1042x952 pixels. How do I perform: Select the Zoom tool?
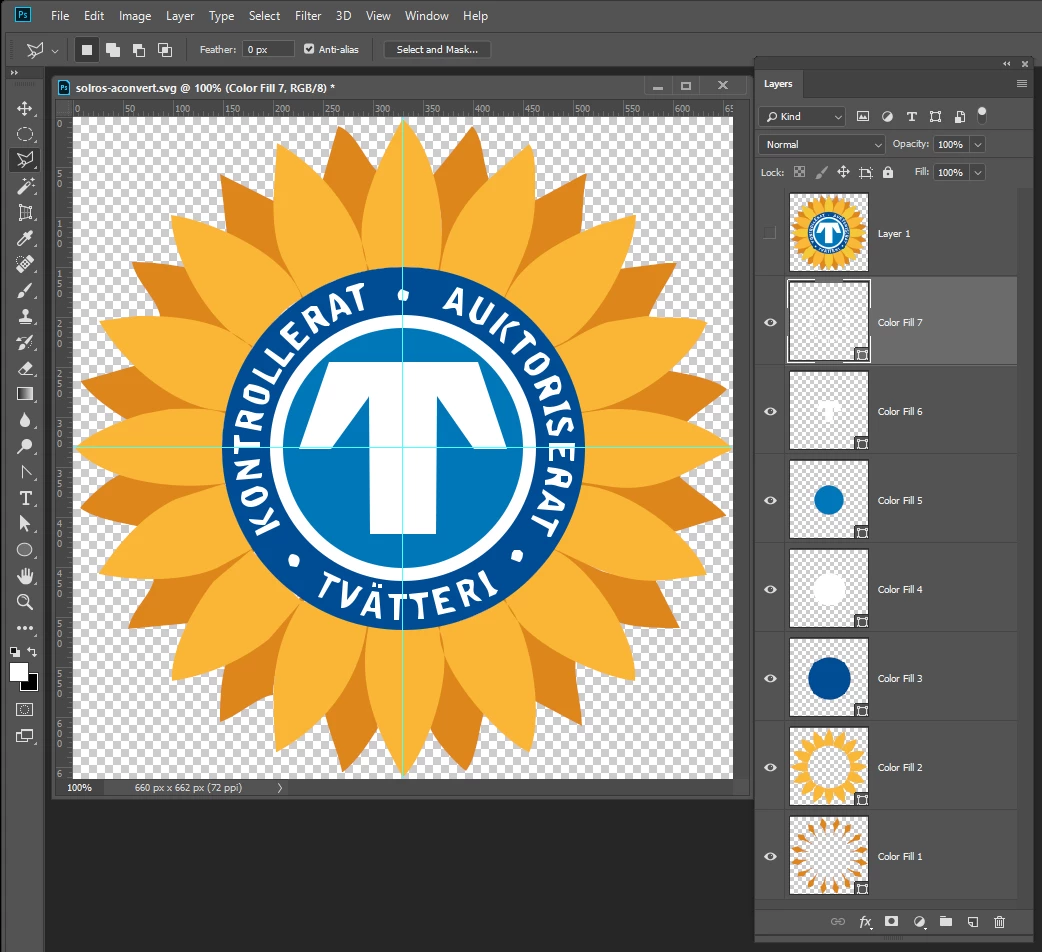25,602
